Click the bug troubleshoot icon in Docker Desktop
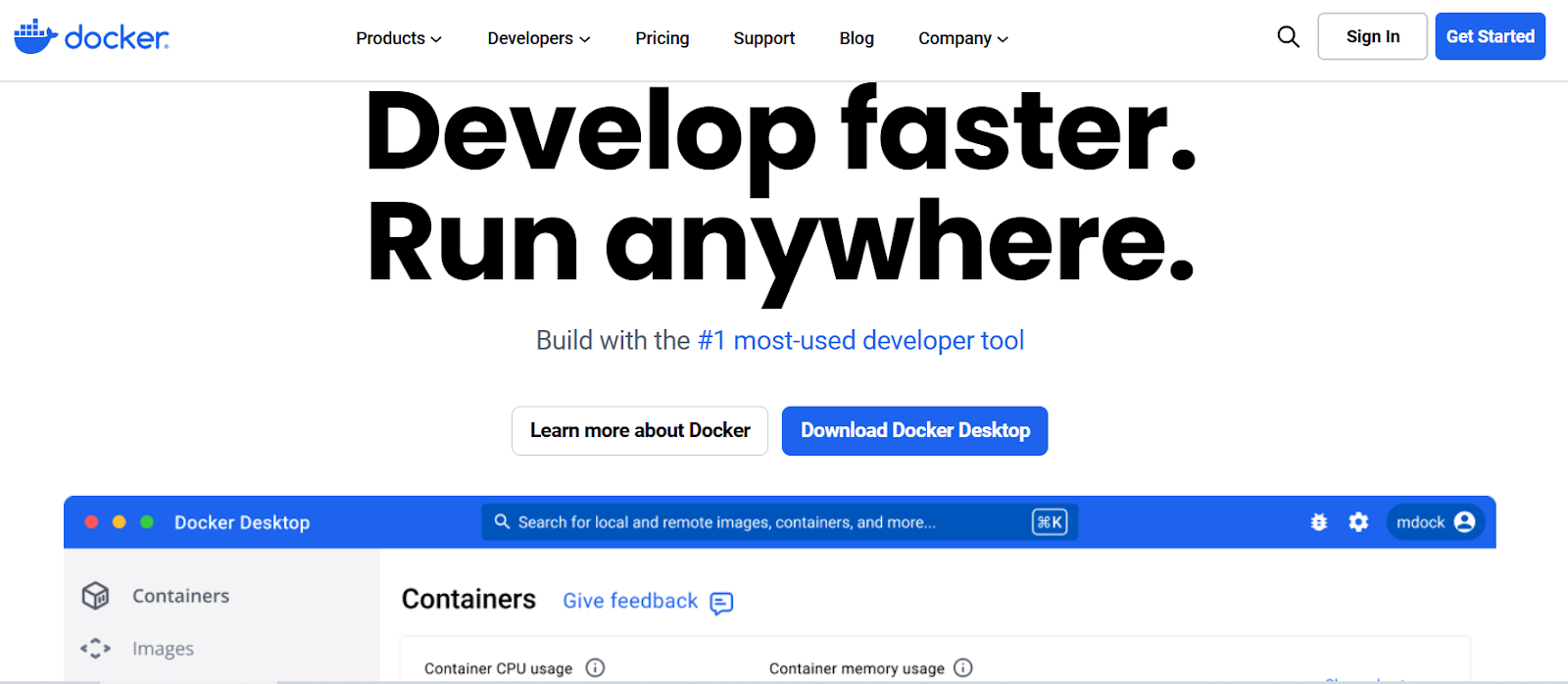Viewport: 1568px width, 684px height. coord(1319,522)
